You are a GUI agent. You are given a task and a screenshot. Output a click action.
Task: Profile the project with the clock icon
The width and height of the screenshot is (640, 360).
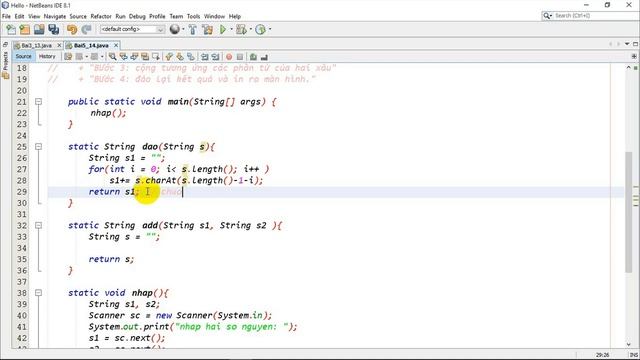[260, 29]
